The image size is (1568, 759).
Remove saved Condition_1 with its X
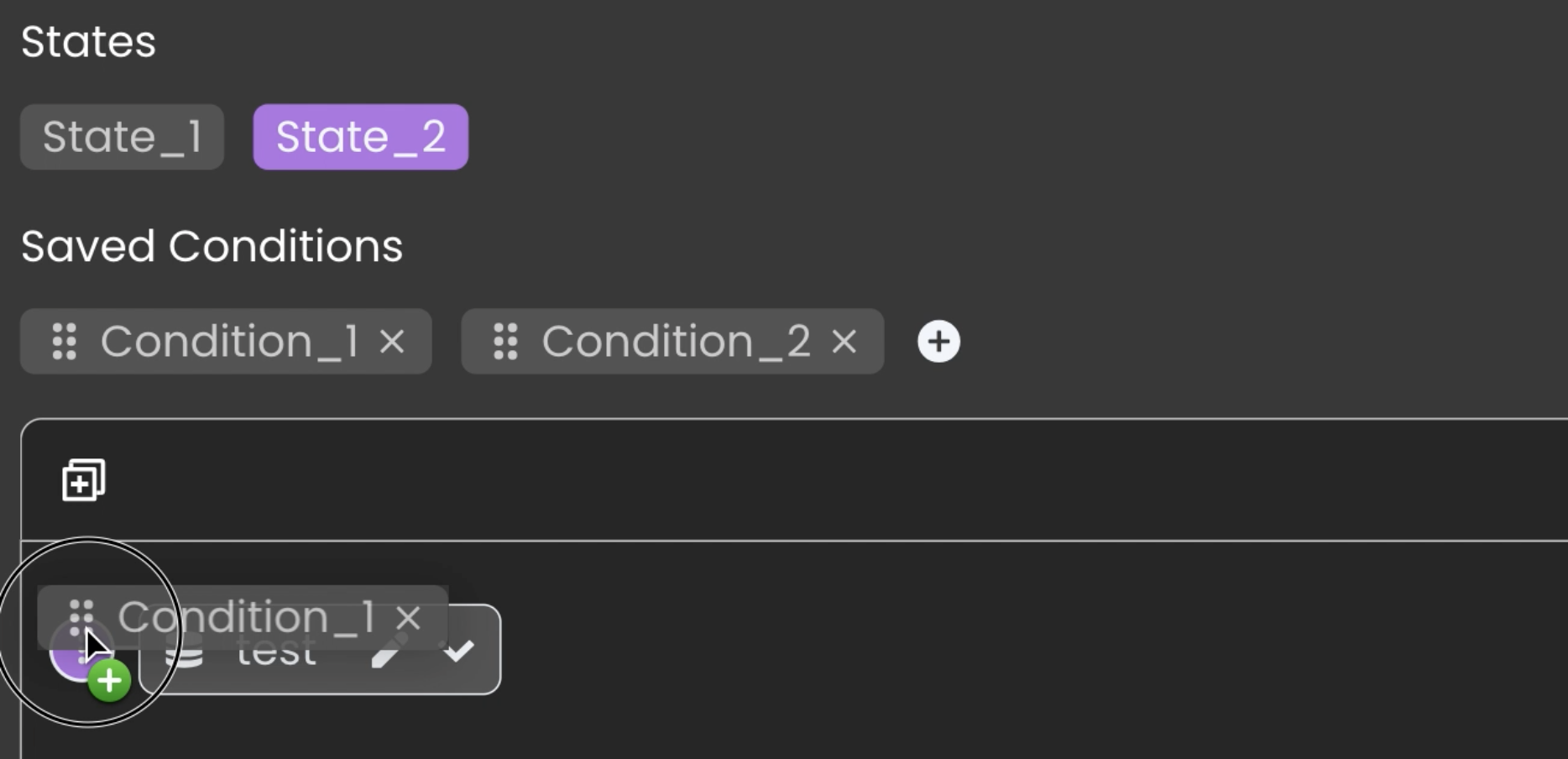tap(392, 342)
